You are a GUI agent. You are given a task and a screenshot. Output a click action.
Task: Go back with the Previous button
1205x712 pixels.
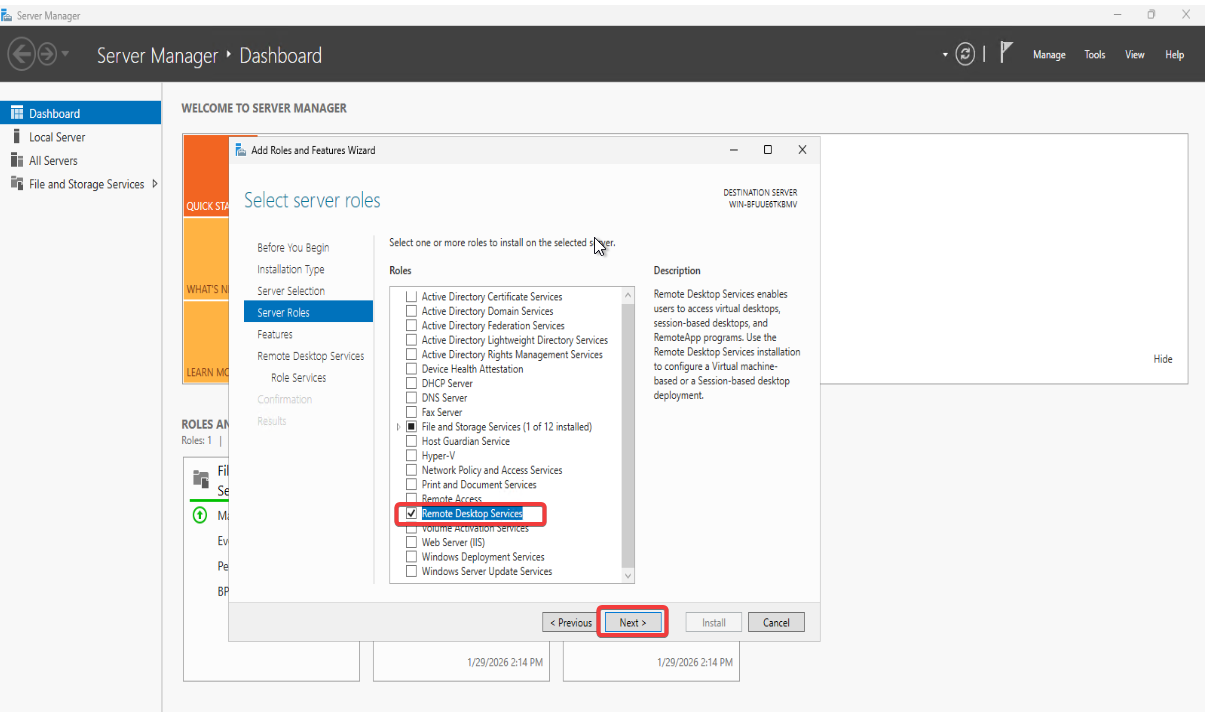[570, 622]
